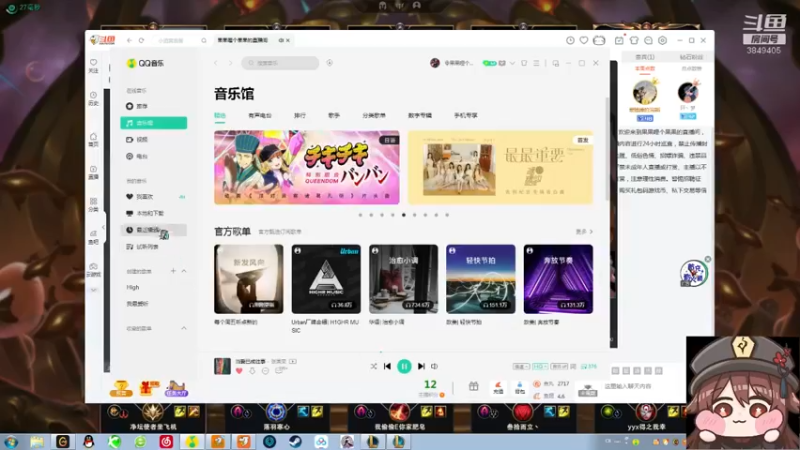
Task: Open the playlist below 'High'
Action: 137,304
